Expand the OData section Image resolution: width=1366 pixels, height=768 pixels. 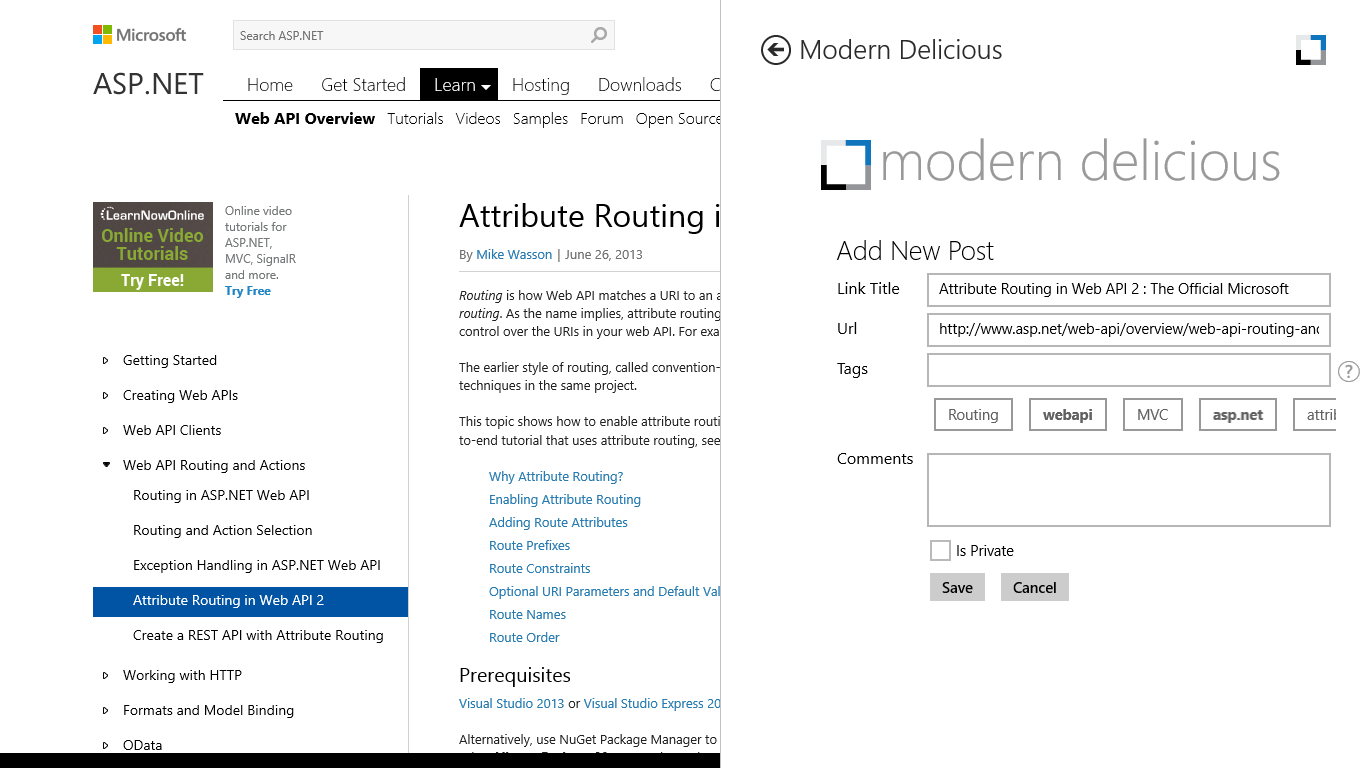pos(106,745)
